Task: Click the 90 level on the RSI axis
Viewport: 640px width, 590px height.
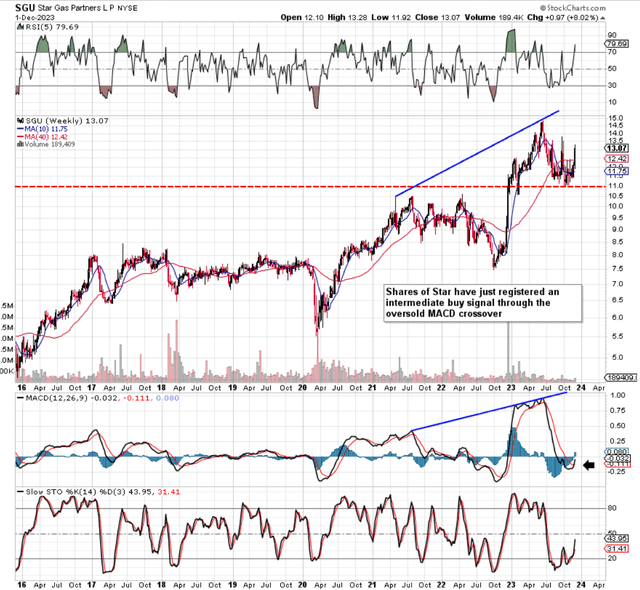Action: [x=612, y=35]
